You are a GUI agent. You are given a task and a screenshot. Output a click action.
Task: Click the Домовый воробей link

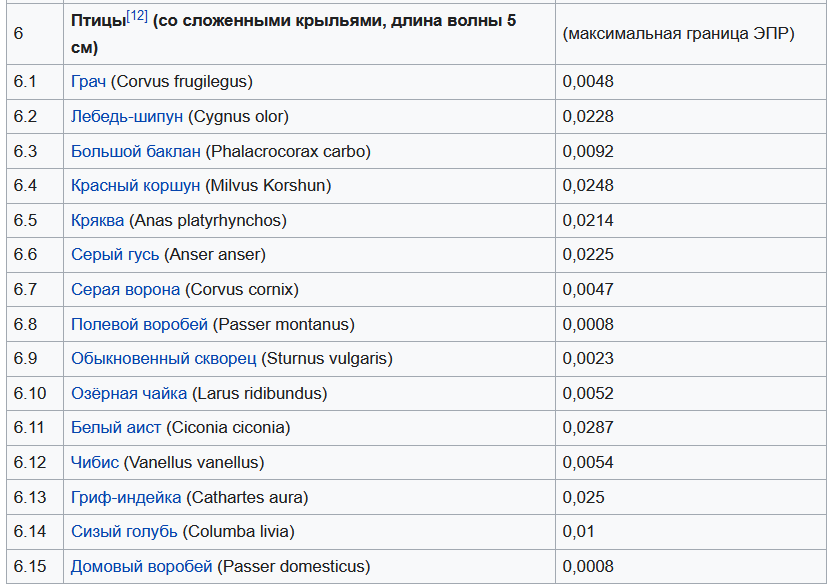pos(141,567)
